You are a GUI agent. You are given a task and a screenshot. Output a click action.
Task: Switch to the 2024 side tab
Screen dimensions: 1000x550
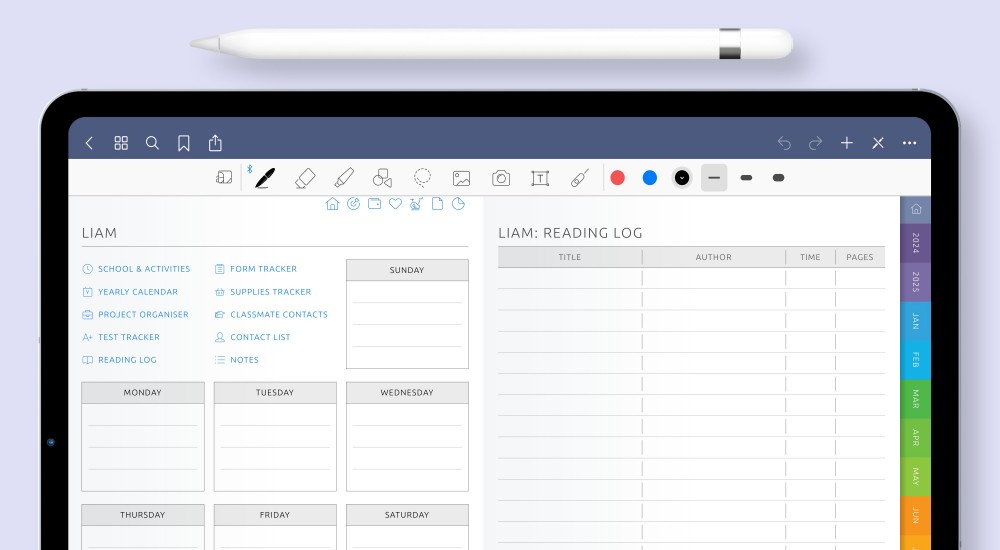pos(915,243)
